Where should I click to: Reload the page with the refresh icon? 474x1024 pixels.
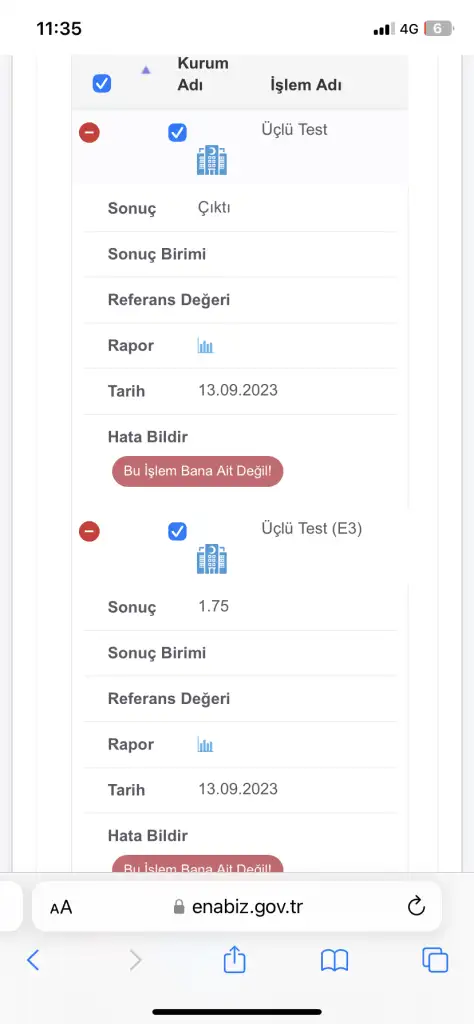tap(416, 906)
